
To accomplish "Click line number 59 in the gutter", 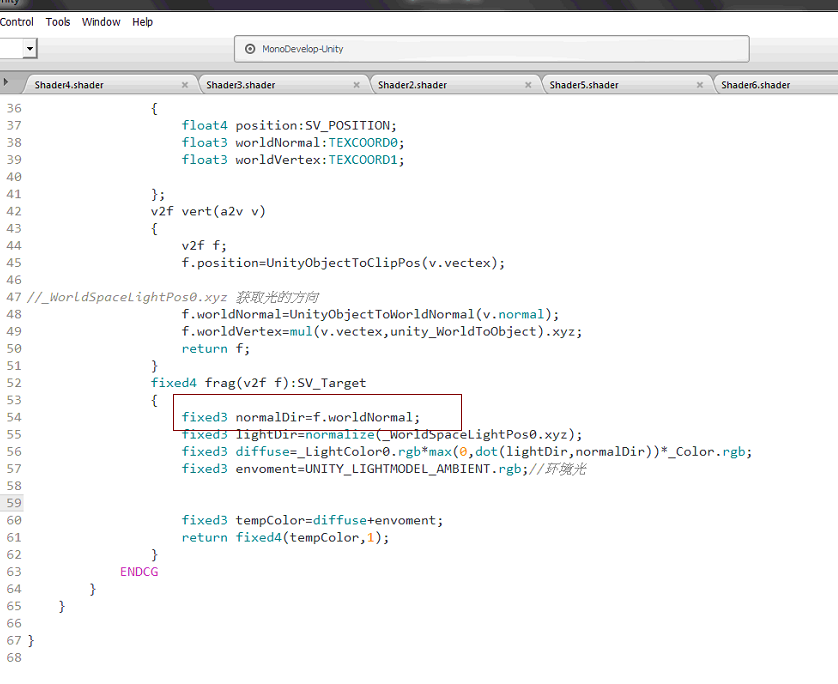I will pos(14,503).
